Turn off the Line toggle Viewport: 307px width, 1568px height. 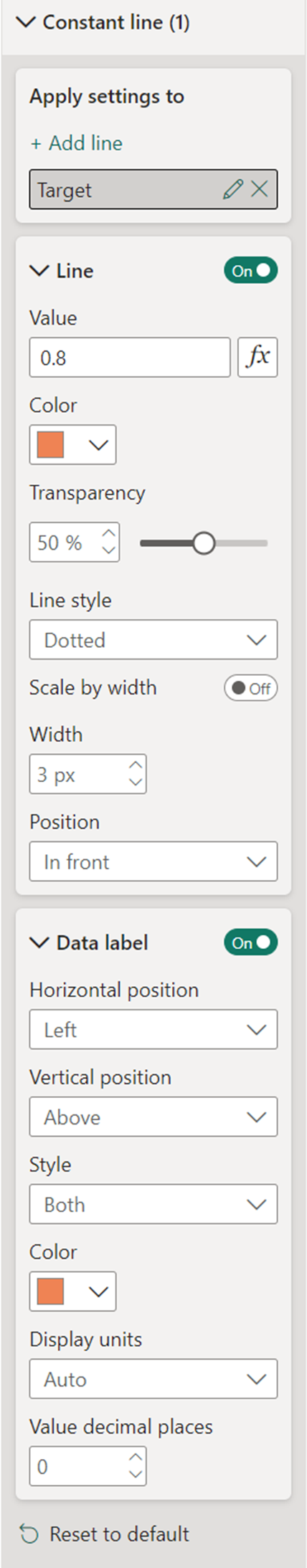click(x=250, y=271)
